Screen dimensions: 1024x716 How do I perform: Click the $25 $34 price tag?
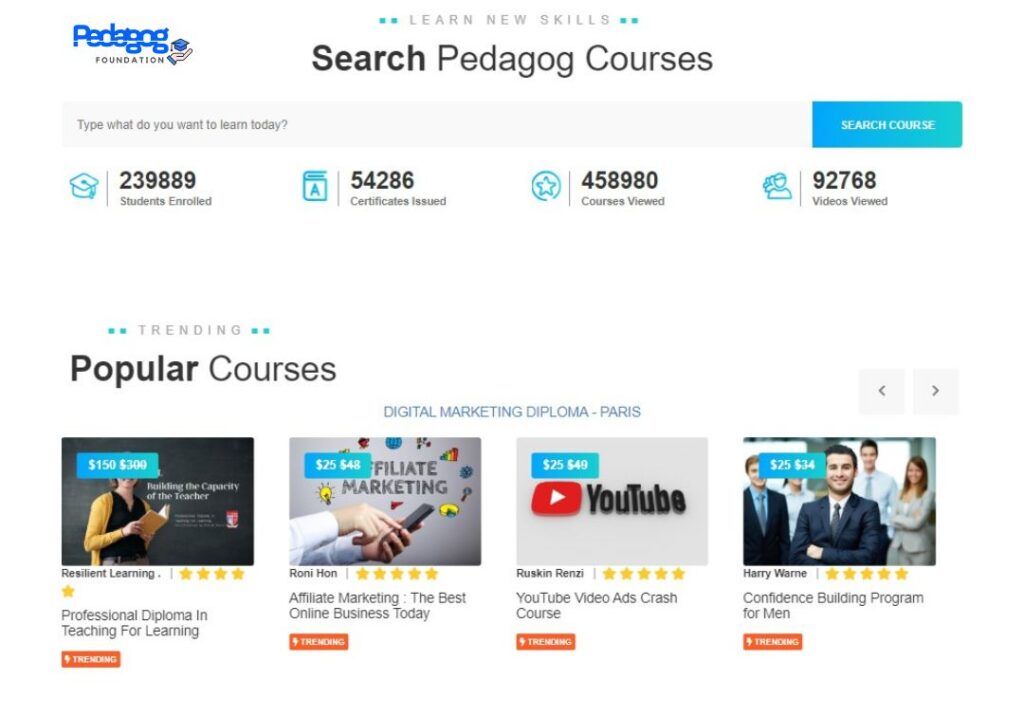pos(792,464)
